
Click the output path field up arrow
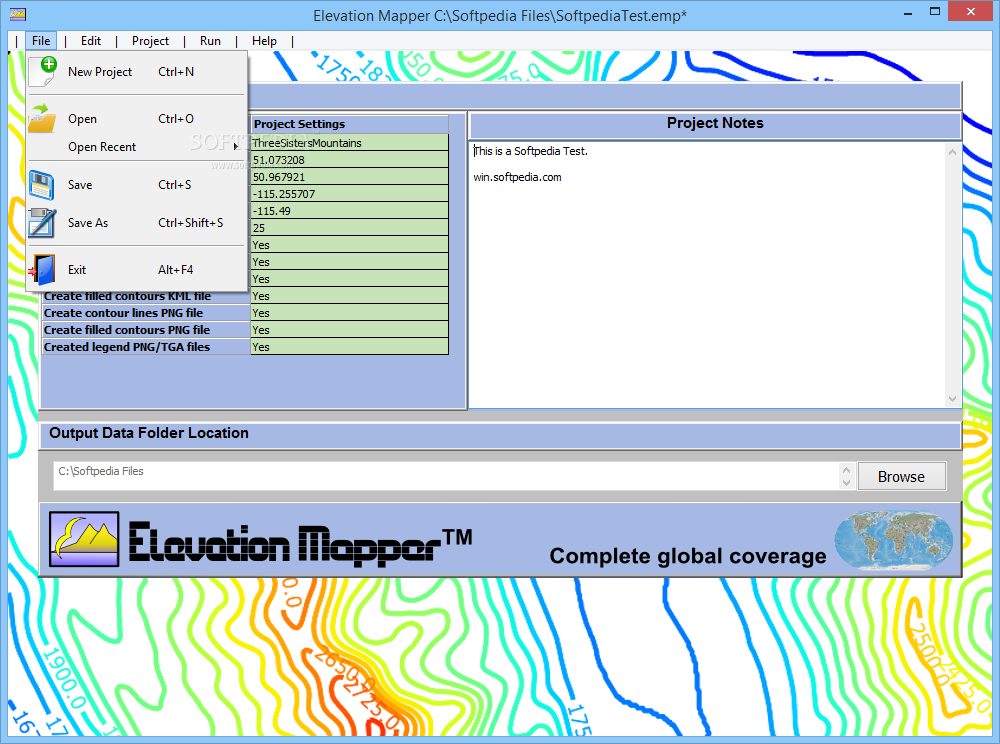(x=846, y=470)
